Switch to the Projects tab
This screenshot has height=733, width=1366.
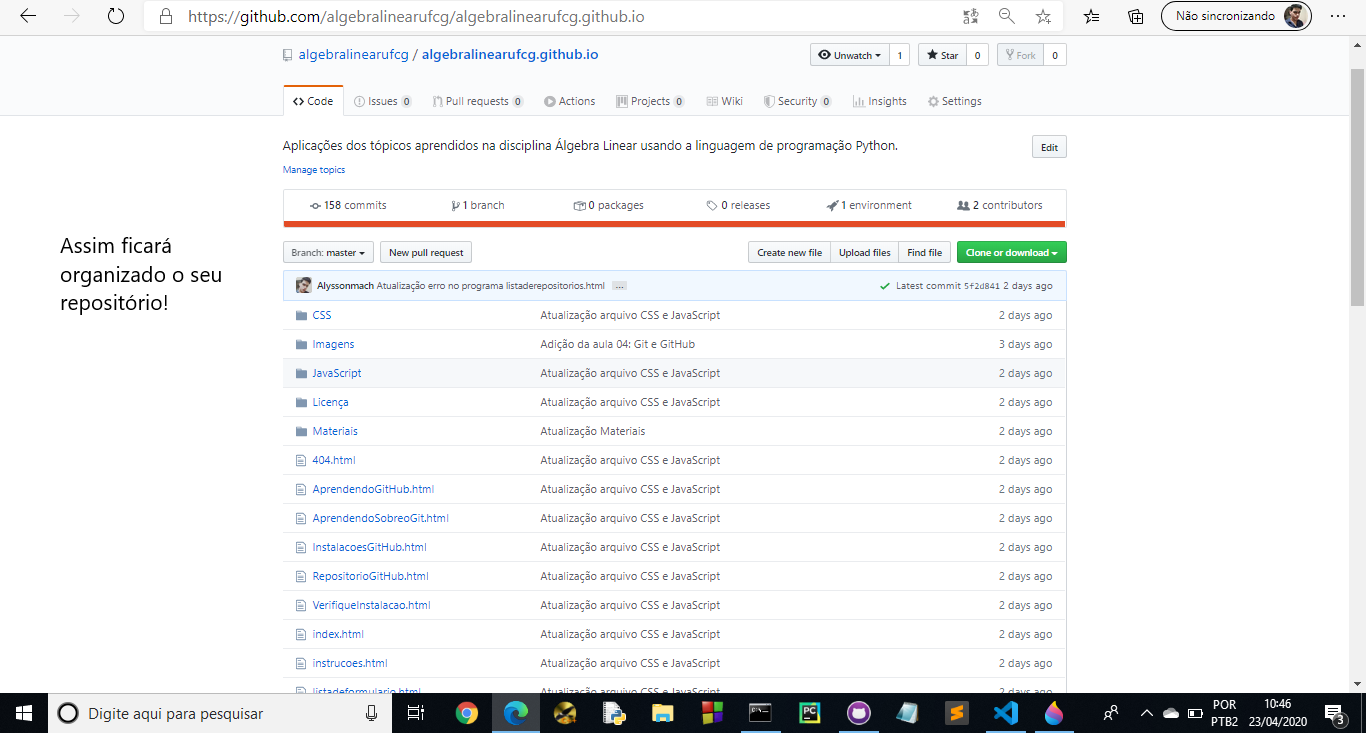point(650,101)
